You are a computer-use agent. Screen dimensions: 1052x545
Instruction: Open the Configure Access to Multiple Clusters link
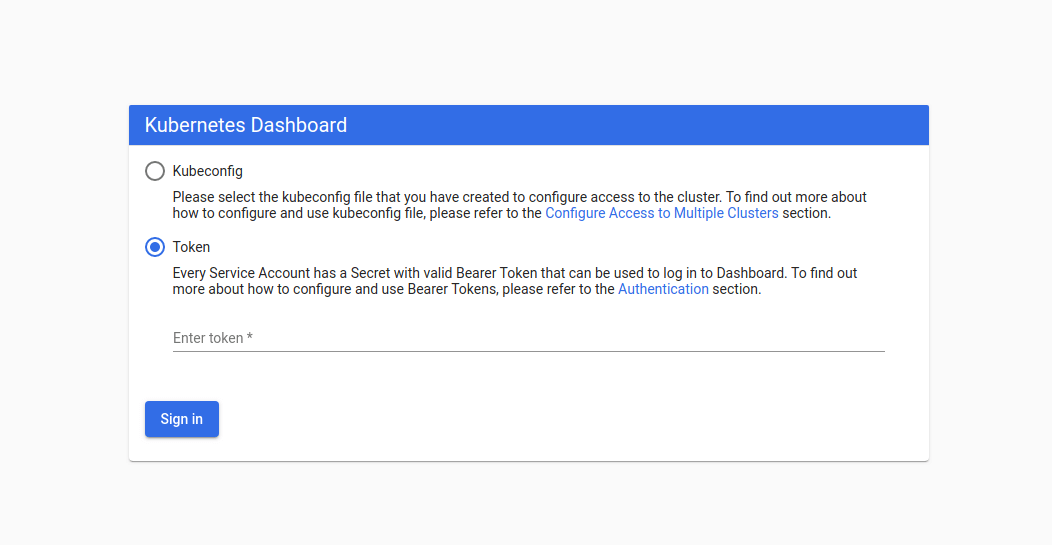coord(662,213)
